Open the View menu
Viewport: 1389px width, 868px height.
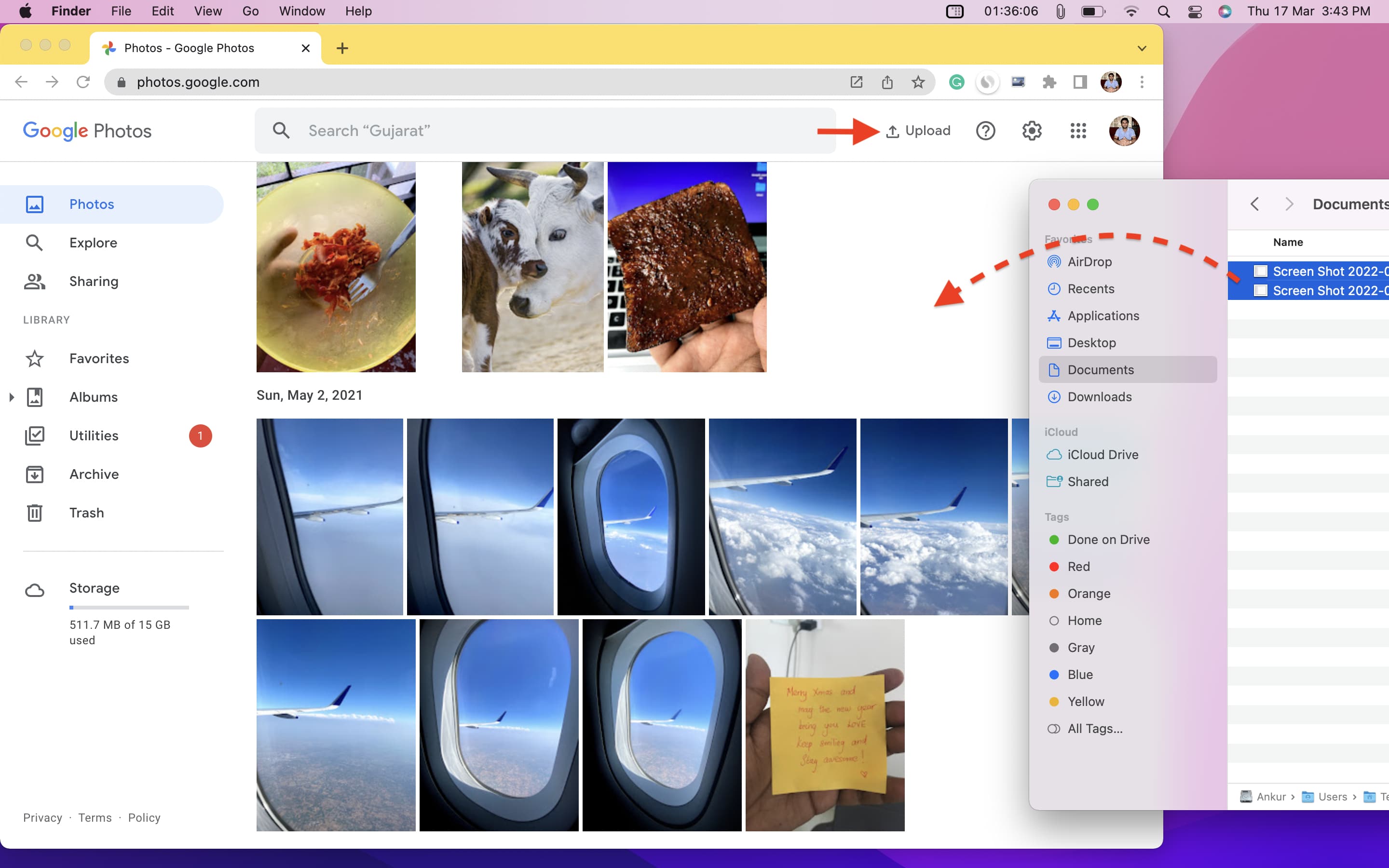[208, 11]
